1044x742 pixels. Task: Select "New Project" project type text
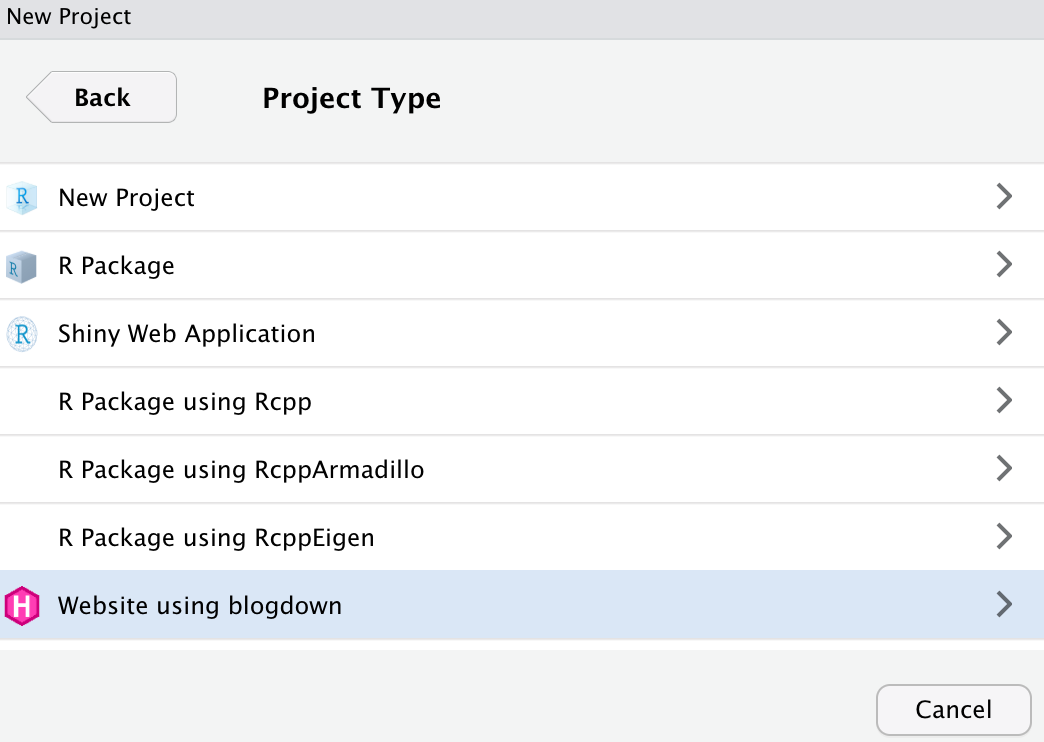point(127,198)
